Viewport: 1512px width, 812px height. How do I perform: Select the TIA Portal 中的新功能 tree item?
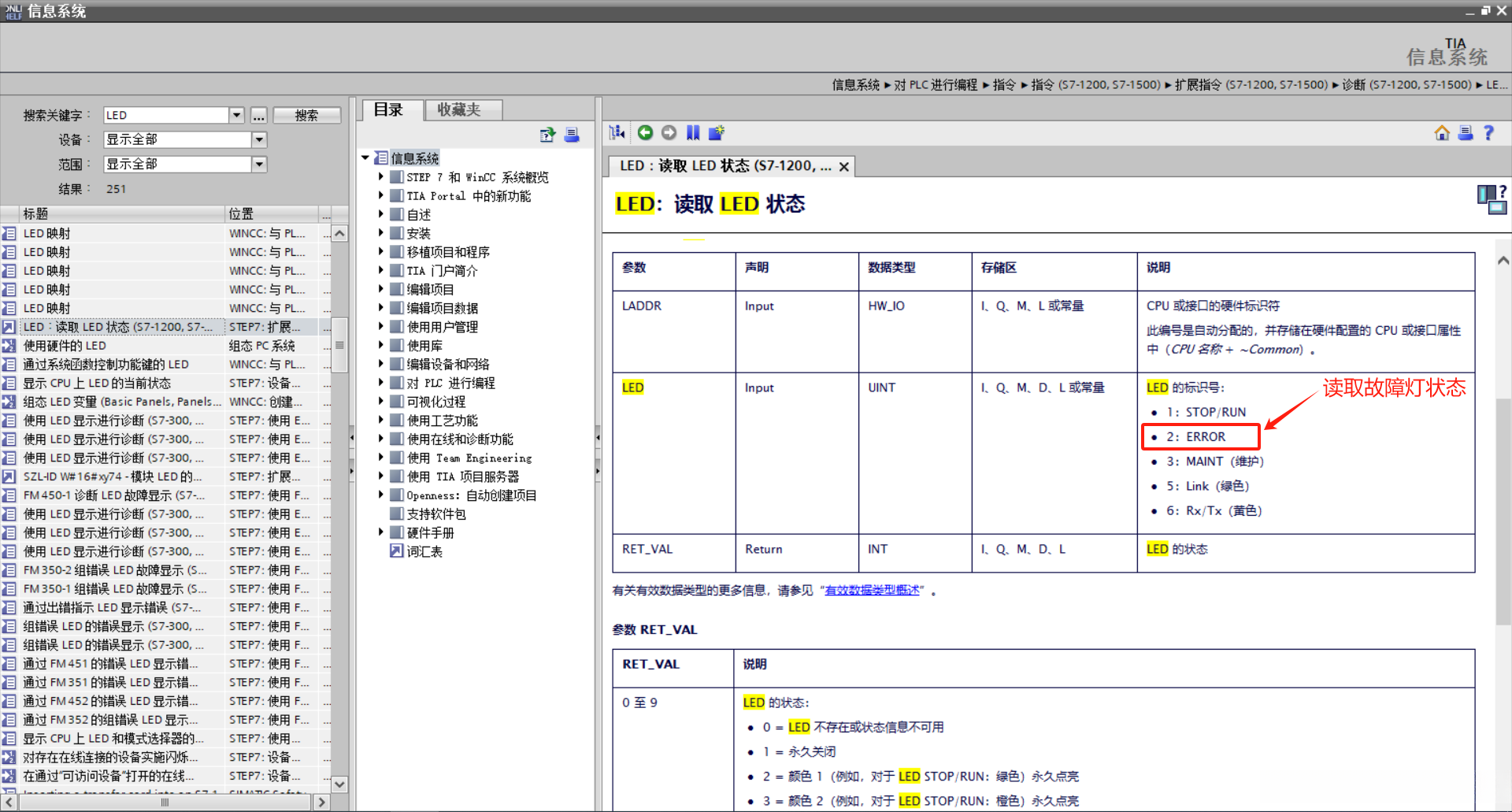tap(469, 196)
